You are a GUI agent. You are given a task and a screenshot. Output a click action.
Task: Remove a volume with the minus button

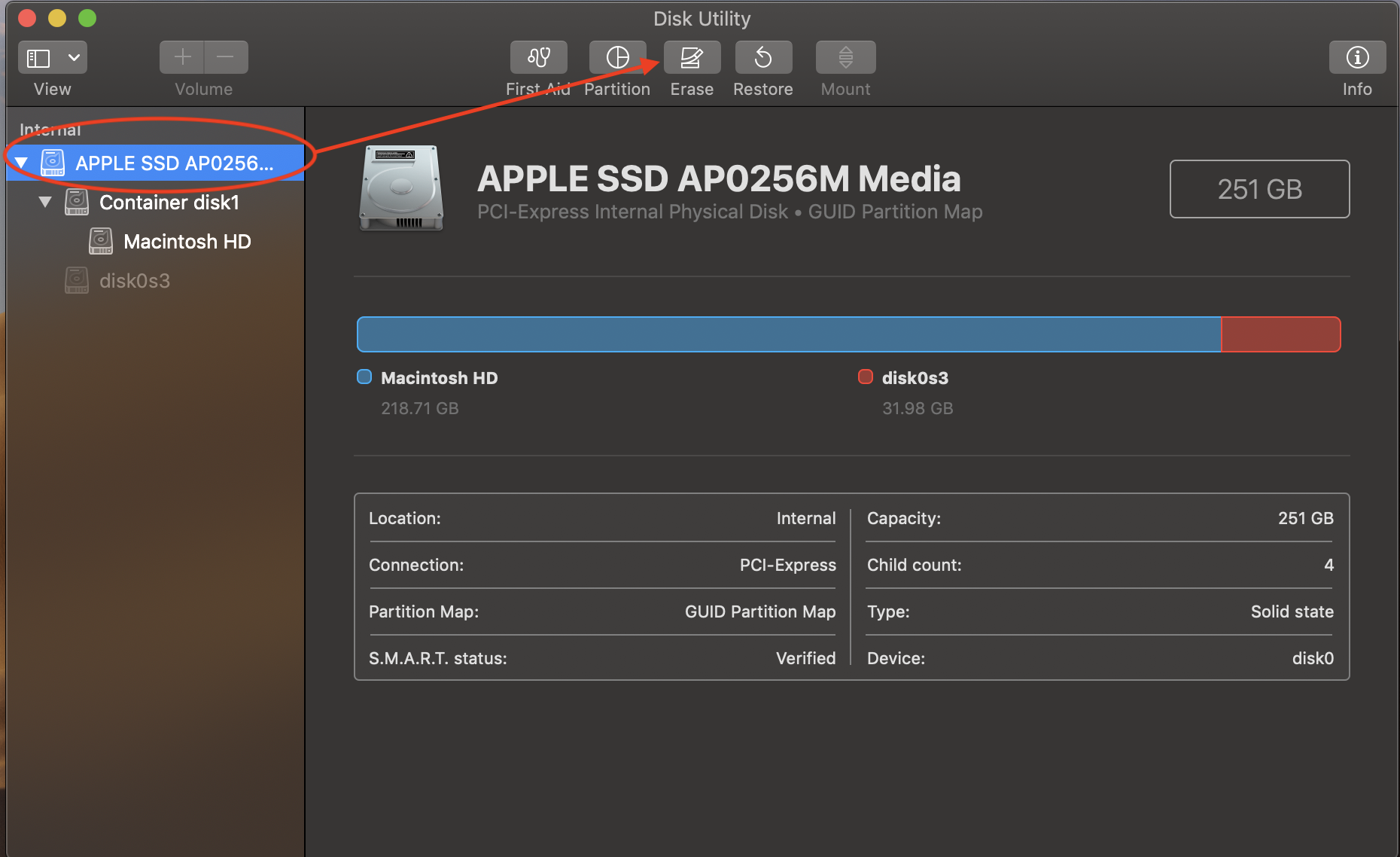pyautogui.click(x=226, y=57)
